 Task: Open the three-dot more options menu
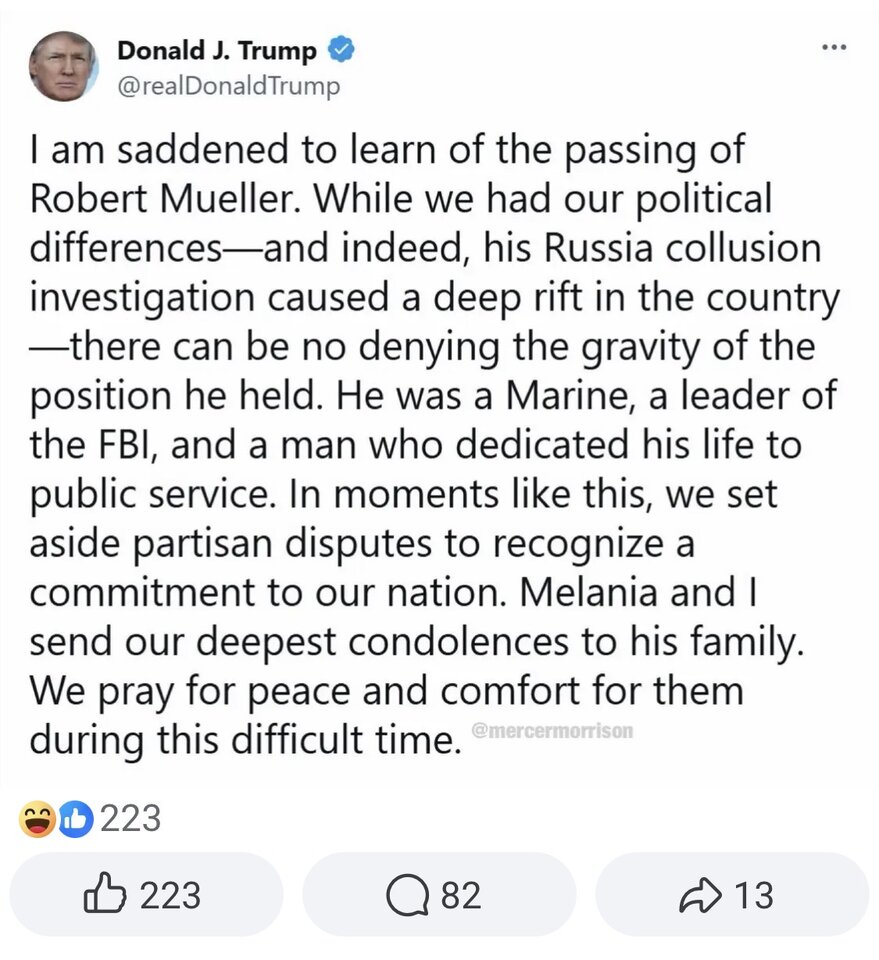click(x=833, y=47)
